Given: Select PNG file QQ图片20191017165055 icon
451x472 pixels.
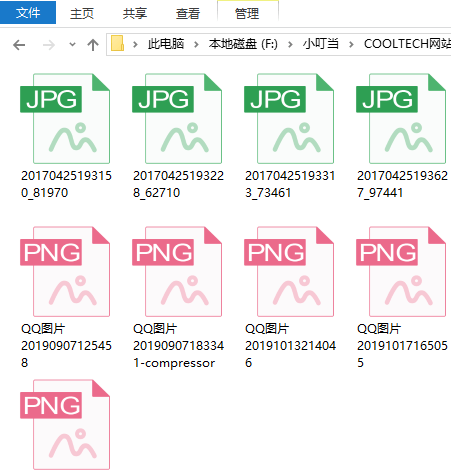Looking at the screenshot, I should pyautogui.click(x=401, y=272).
